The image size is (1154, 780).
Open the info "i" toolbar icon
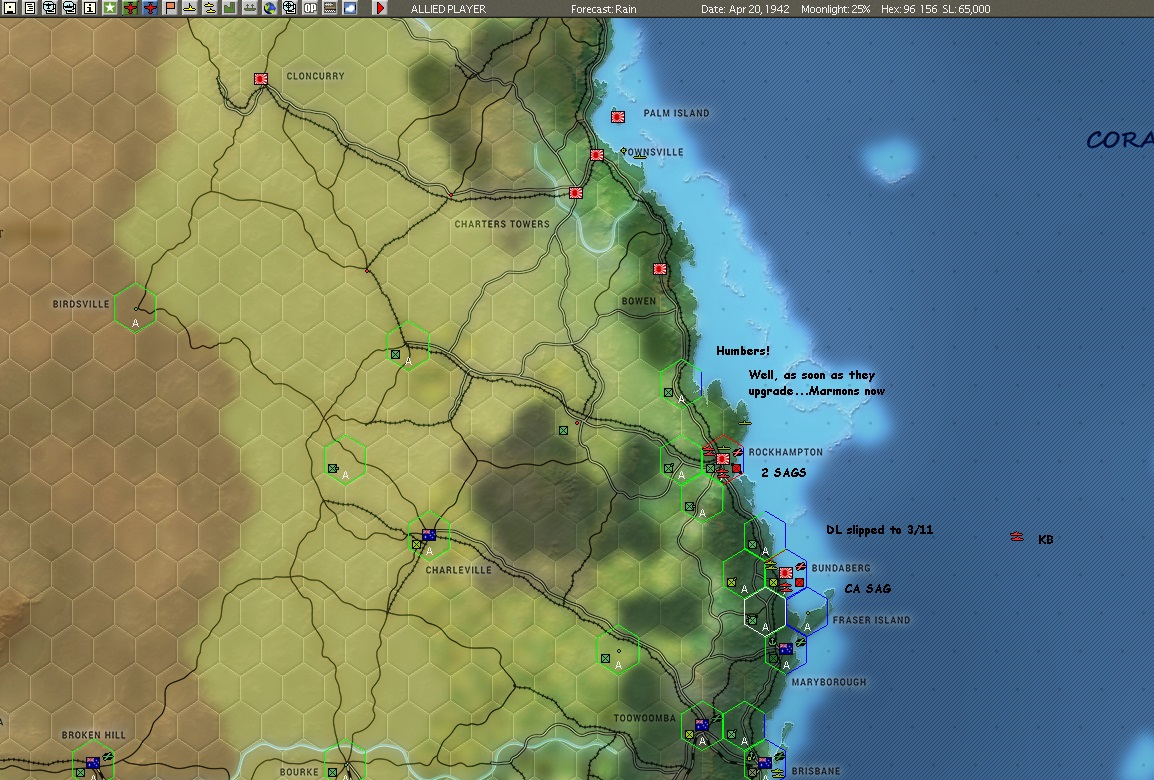(90, 8)
